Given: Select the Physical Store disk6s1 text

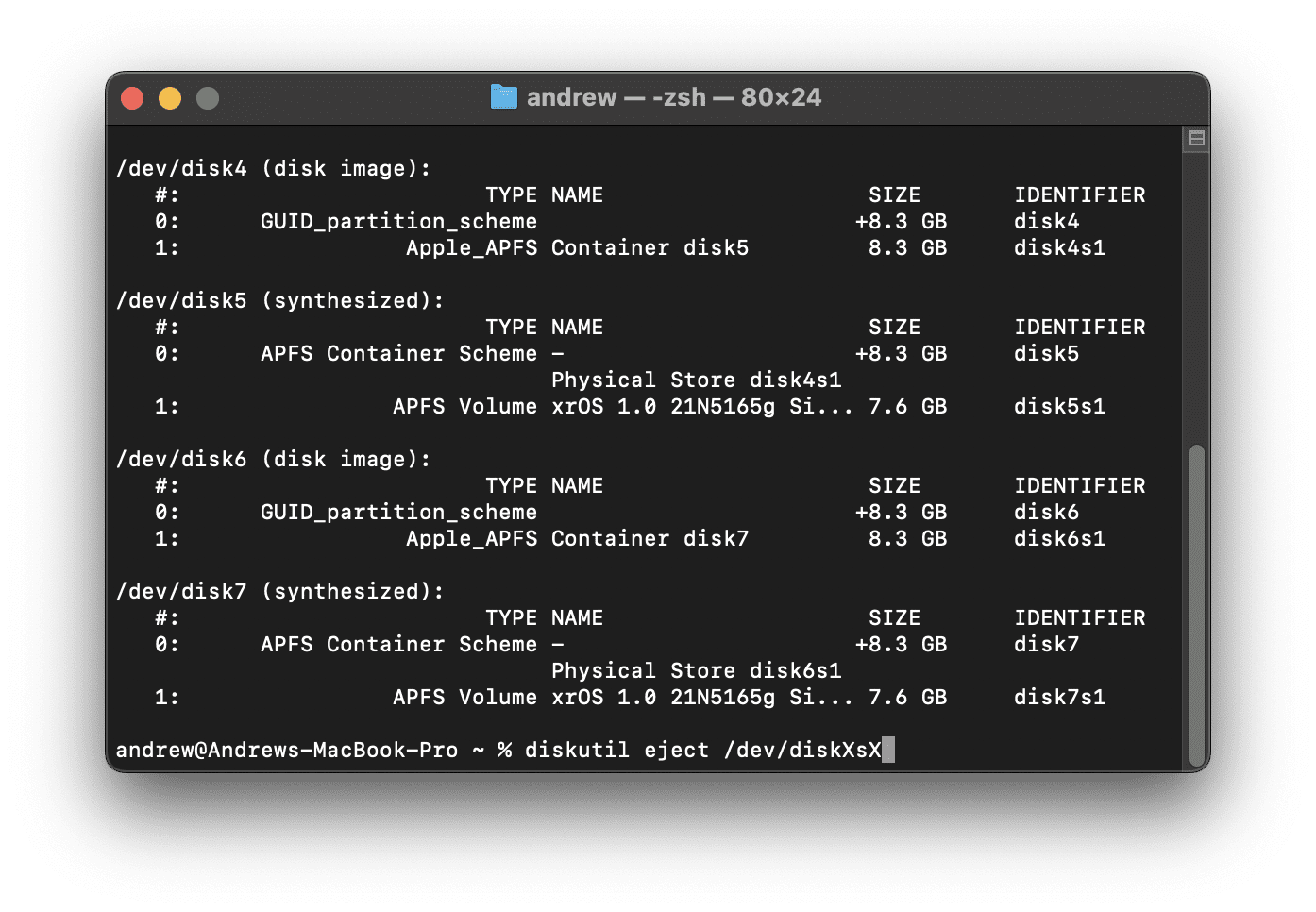Looking at the screenshot, I should (x=697, y=670).
